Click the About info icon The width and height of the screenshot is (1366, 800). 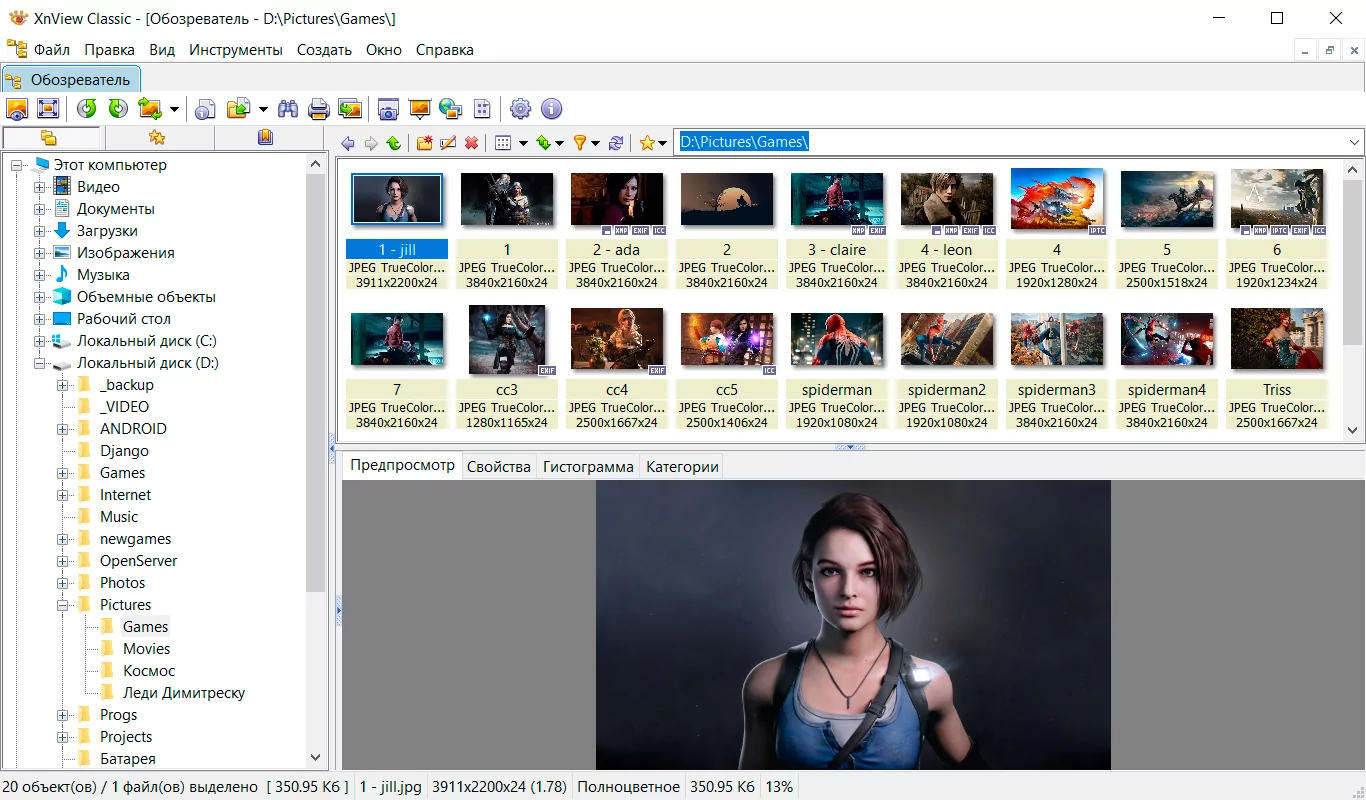552,109
